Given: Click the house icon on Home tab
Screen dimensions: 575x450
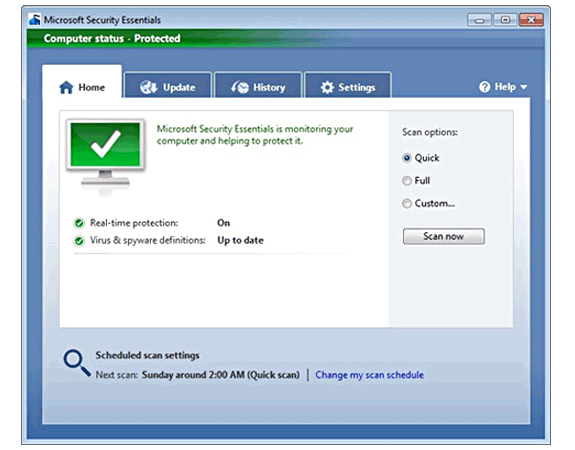Looking at the screenshot, I should (66, 87).
